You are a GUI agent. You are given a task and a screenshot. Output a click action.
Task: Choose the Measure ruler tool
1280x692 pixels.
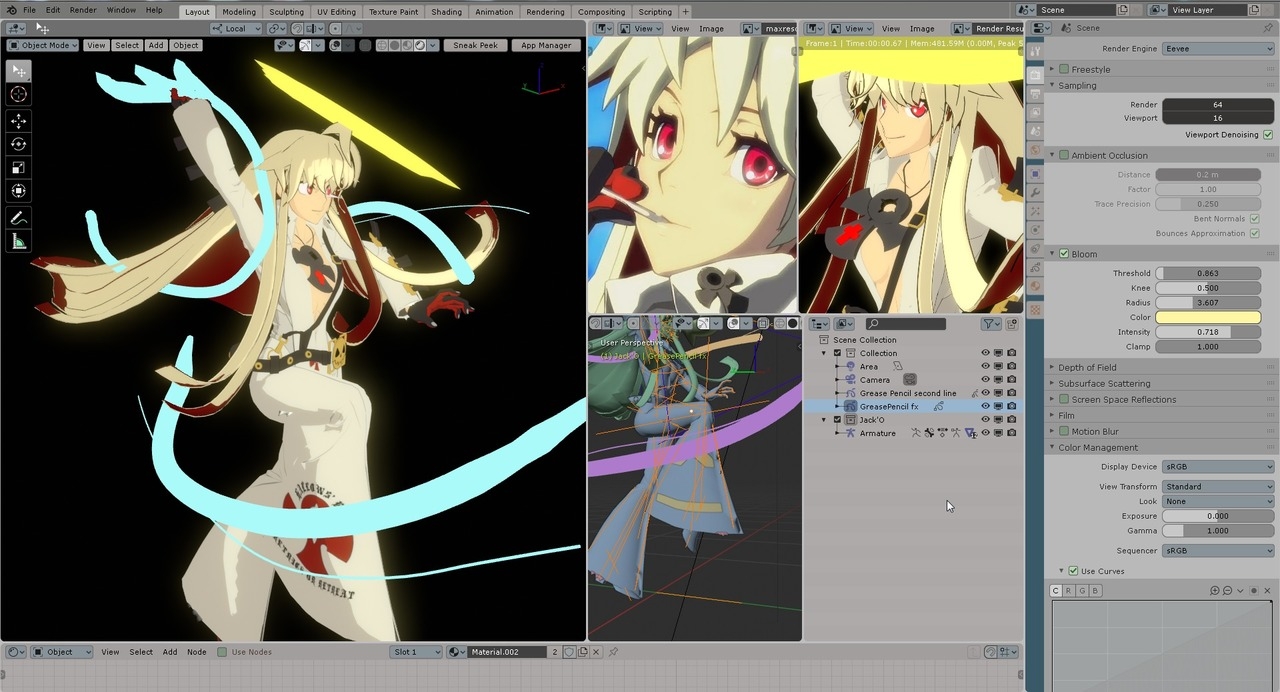(18, 241)
